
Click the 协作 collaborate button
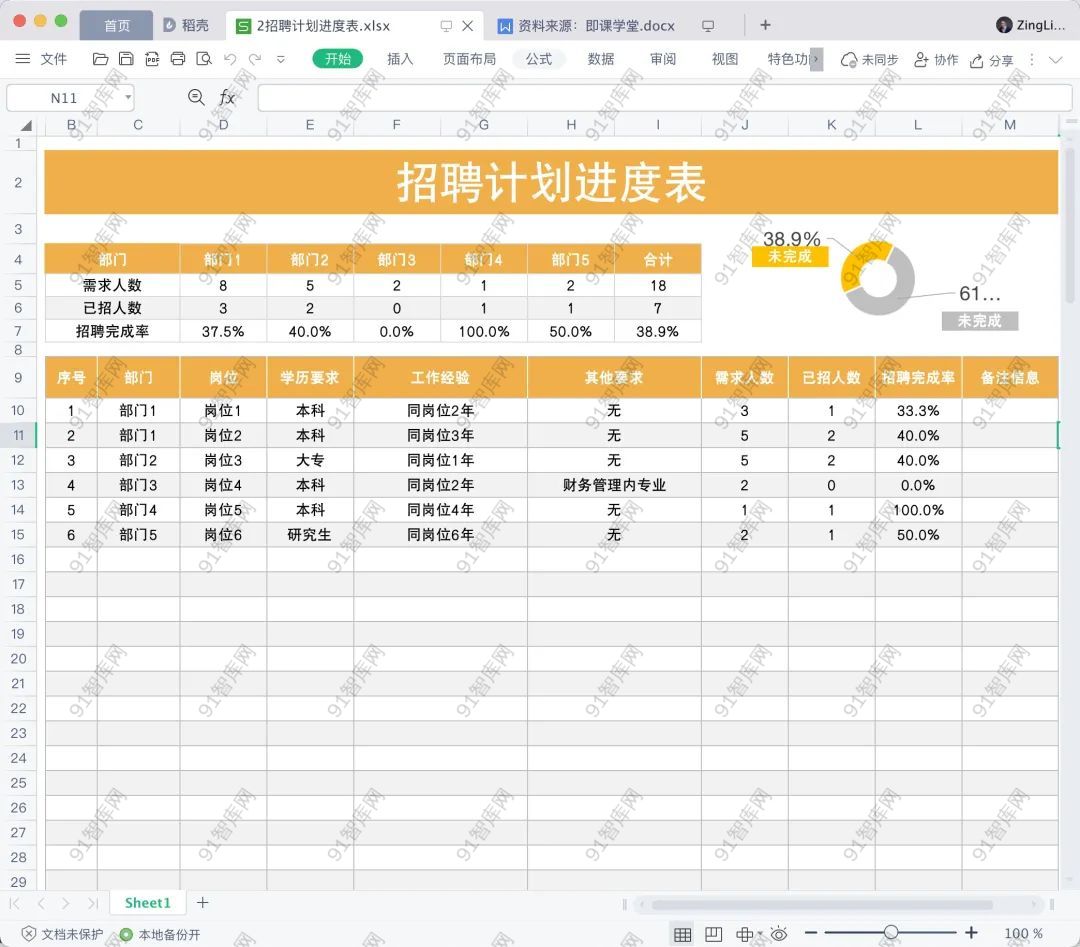936,60
